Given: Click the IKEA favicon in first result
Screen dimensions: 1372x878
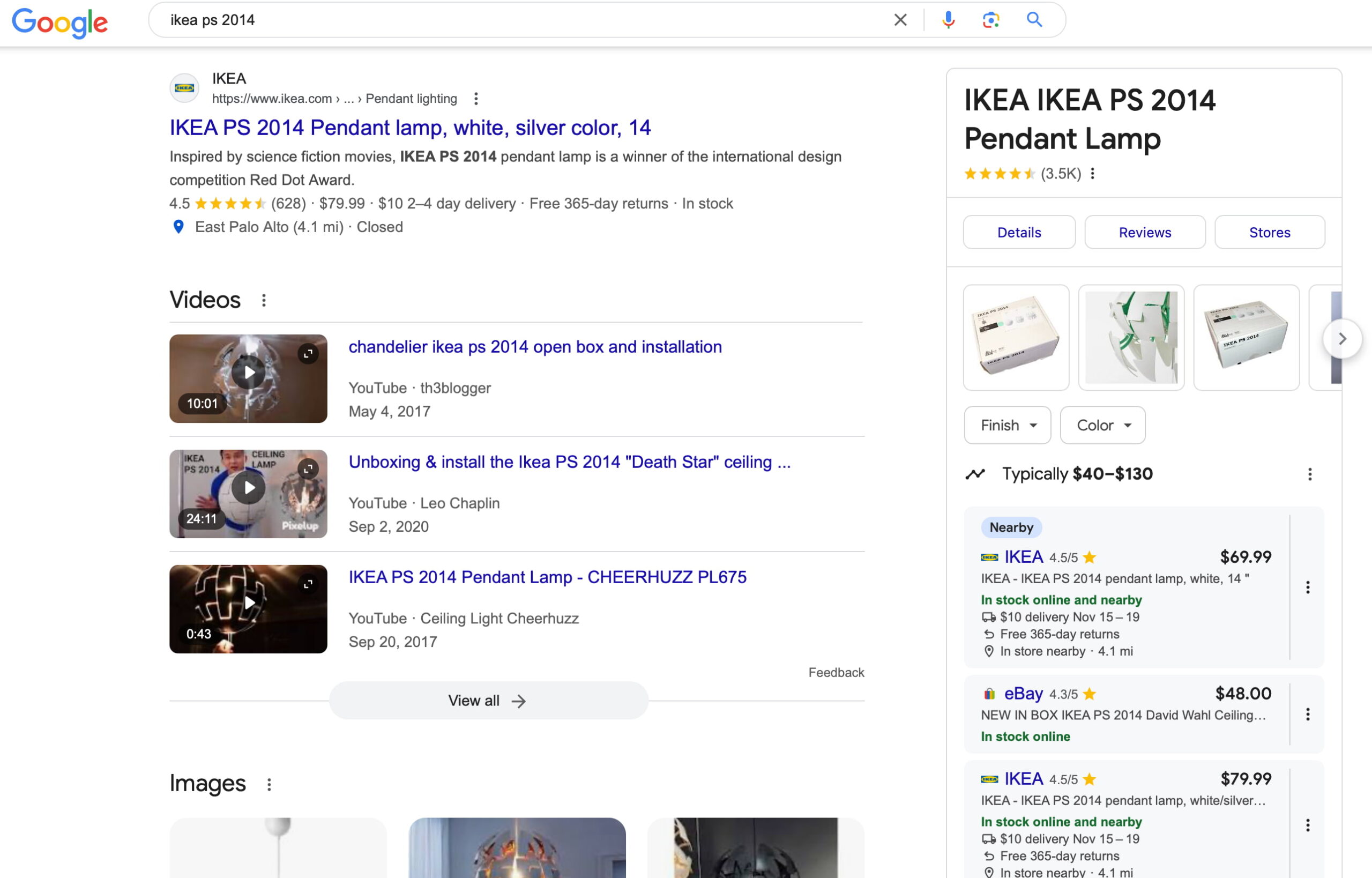Looking at the screenshot, I should [184, 88].
